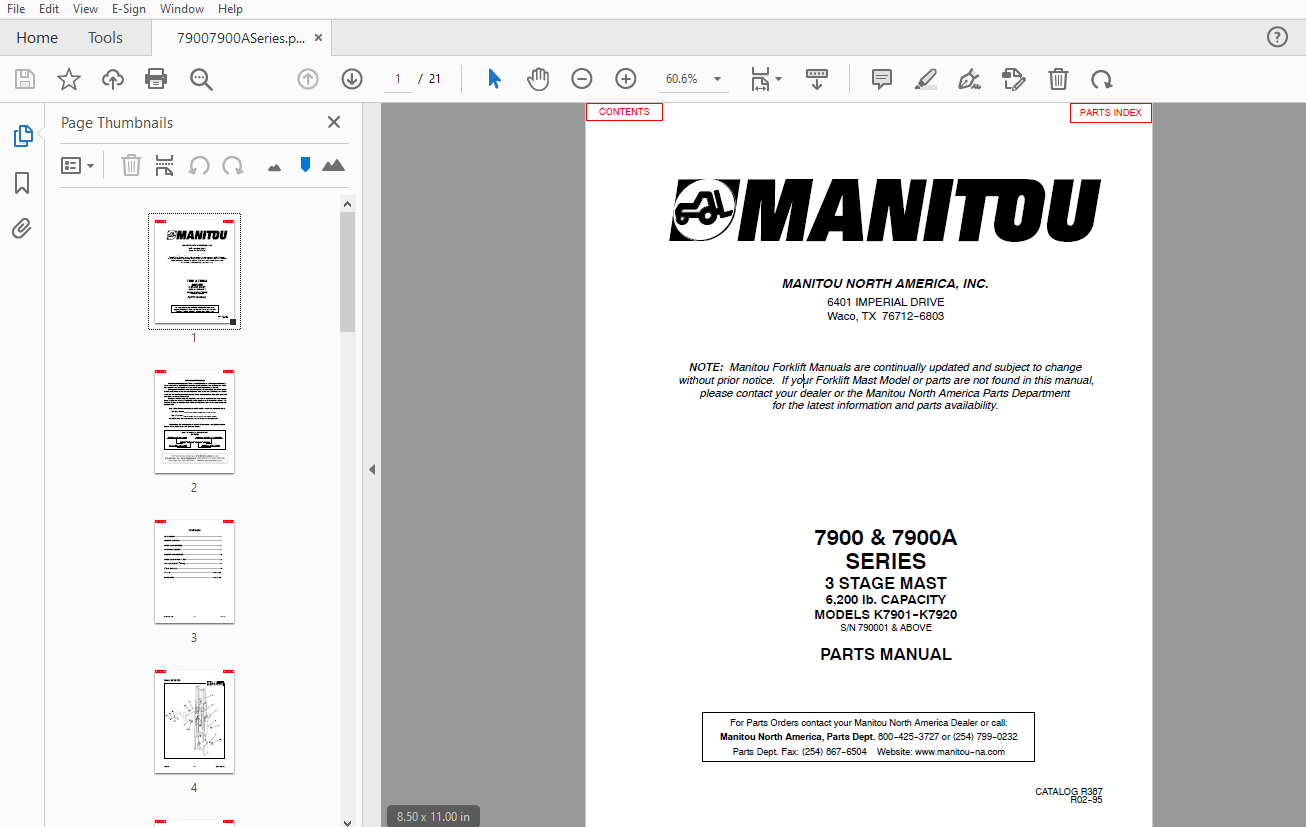Viewport: 1306px width, 827px height.
Task: Collapse the left pane with arrow handle
Action: click(x=372, y=469)
